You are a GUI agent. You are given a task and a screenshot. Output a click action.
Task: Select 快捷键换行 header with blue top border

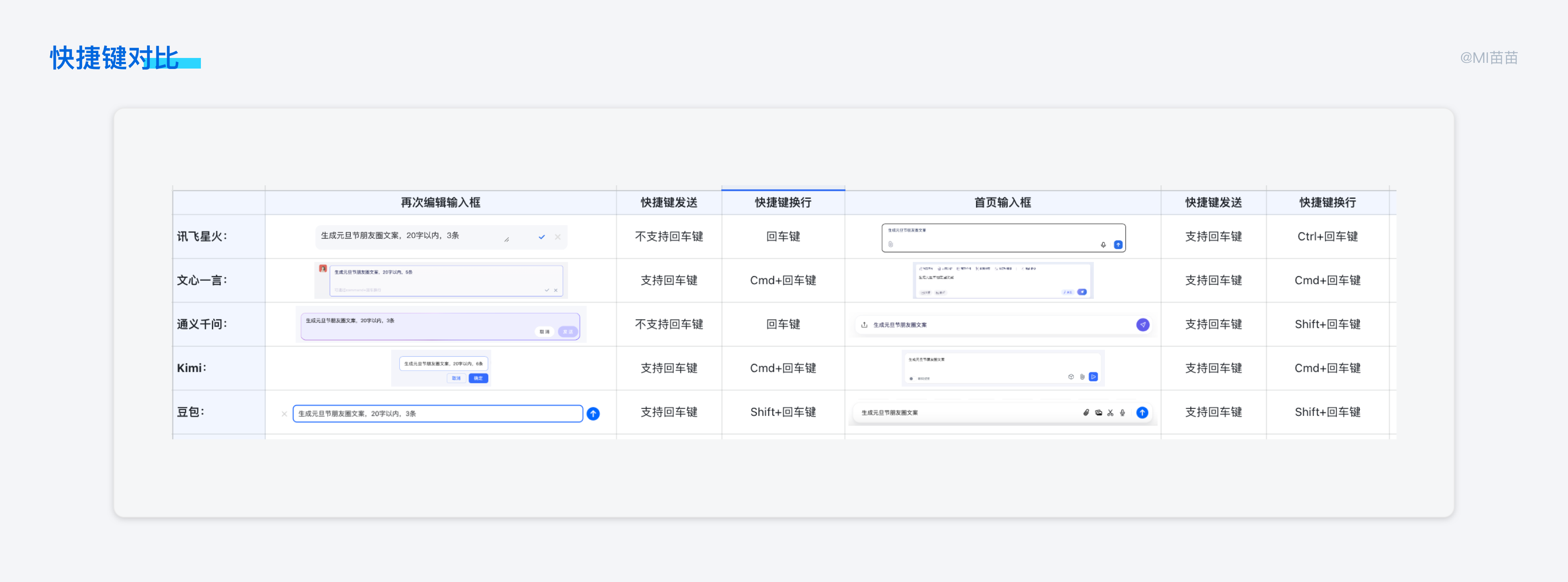click(783, 202)
